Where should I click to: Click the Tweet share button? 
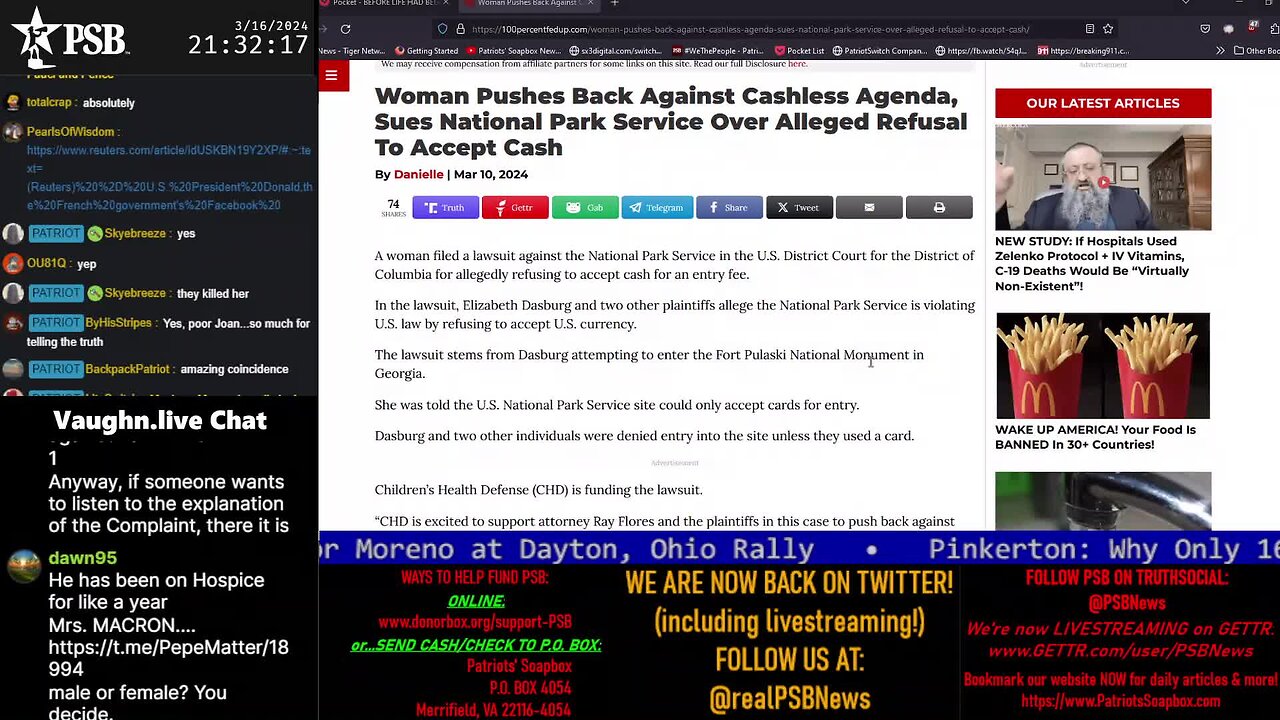pyautogui.click(x=799, y=207)
